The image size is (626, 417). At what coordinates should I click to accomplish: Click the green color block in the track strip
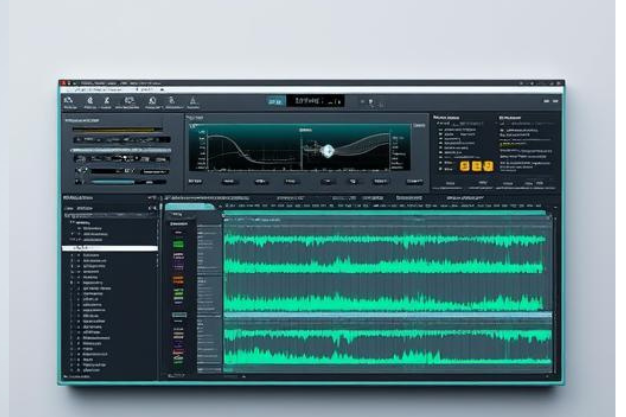pyautogui.click(x=178, y=244)
